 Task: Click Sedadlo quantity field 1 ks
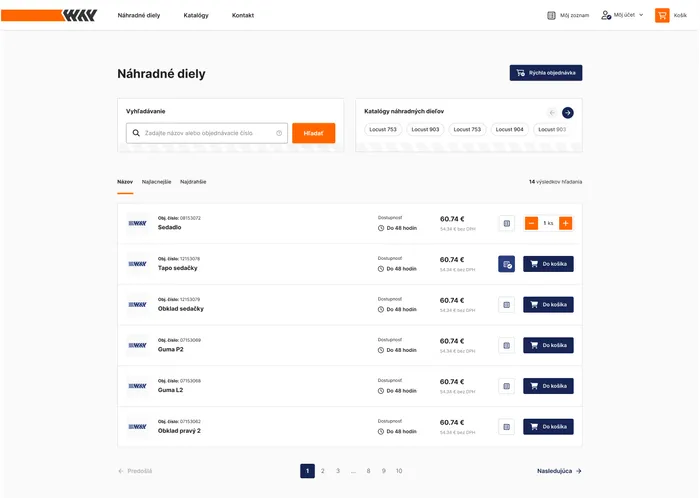(x=548, y=223)
